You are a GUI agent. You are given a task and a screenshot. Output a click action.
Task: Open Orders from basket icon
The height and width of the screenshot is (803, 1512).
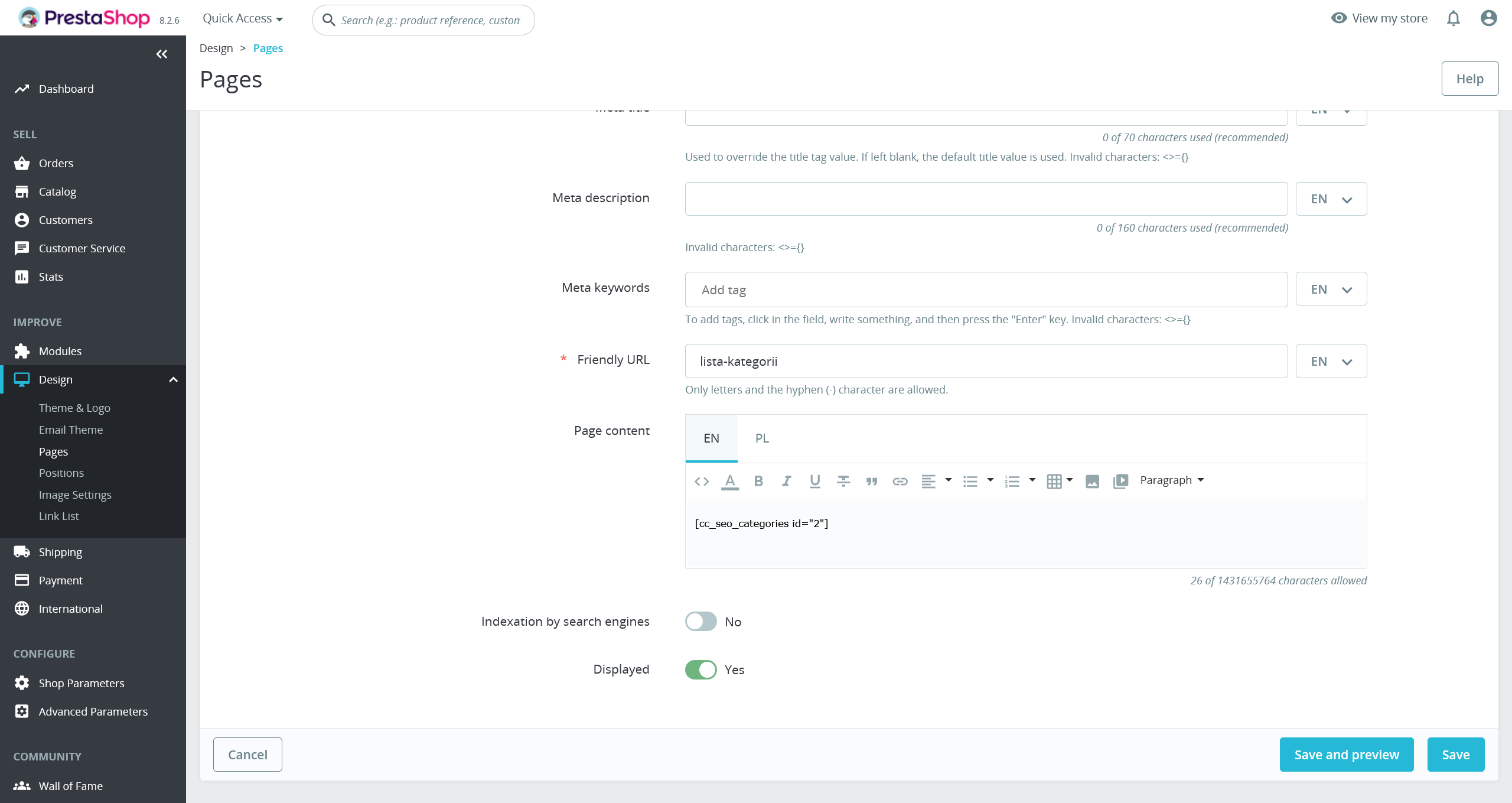click(22, 163)
